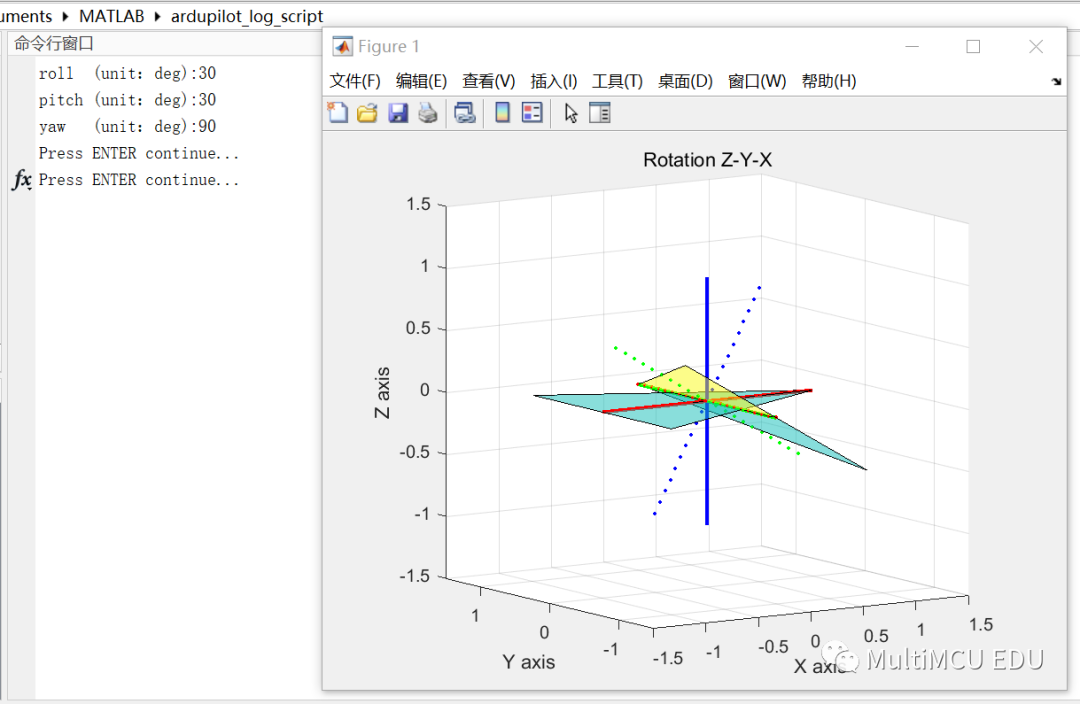Expand the 查看(V) View menu
The image size is (1080, 704).
pos(488,81)
